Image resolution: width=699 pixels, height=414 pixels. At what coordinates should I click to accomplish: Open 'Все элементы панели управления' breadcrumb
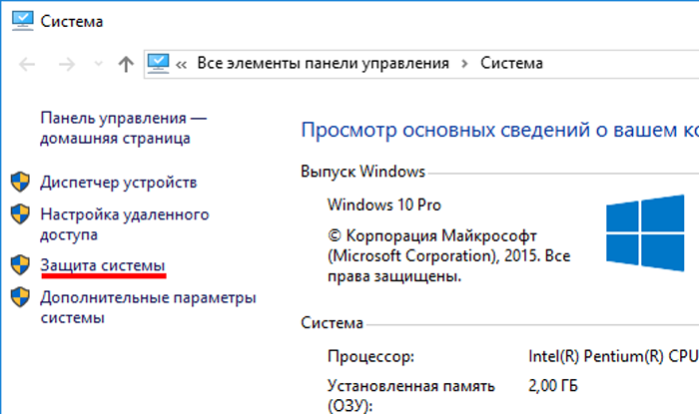point(323,63)
